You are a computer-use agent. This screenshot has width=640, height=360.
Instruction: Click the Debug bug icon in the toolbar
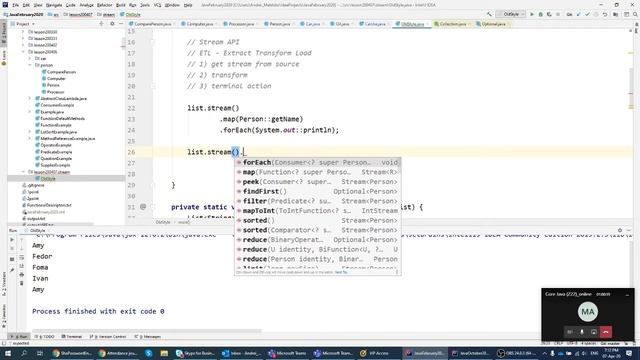pos(540,14)
